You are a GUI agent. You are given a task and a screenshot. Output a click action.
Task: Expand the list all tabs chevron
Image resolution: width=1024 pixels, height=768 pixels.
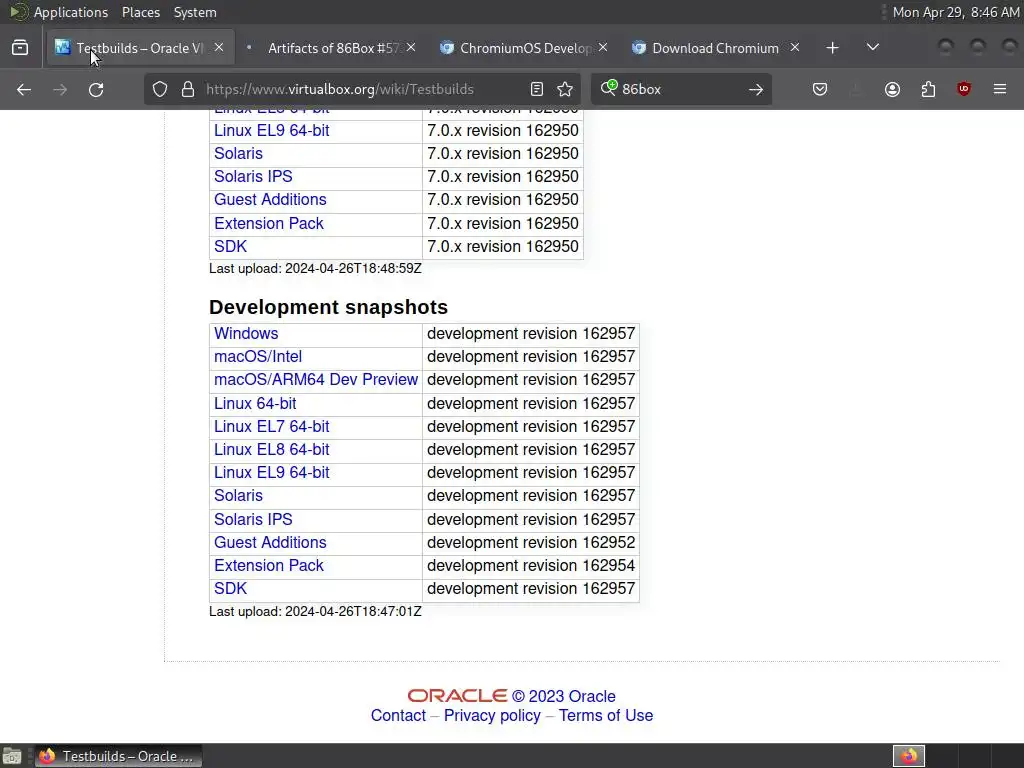(872, 48)
